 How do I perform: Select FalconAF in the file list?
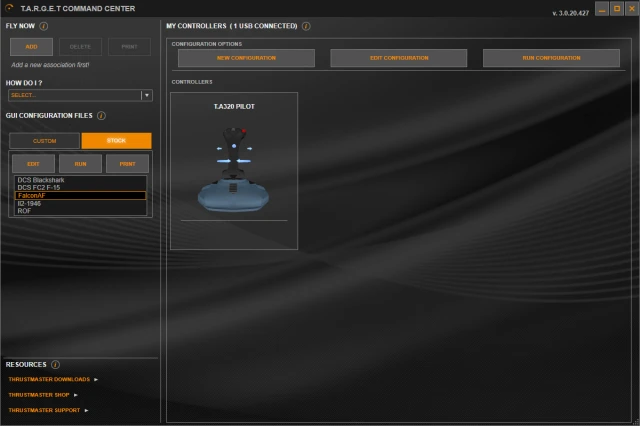click(x=80, y=195)
